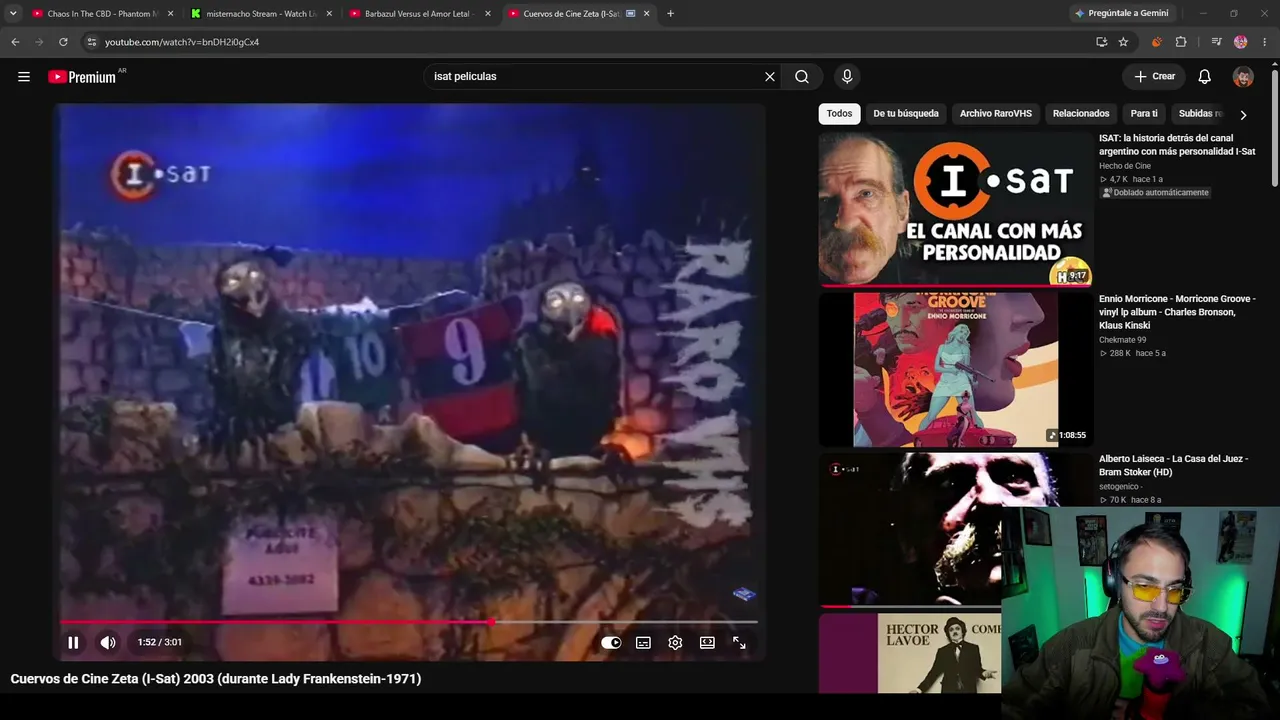This screenshot has width=1280, height=720.
Task: Seek on the red video progress bar
Action: (x=409, y=622)
